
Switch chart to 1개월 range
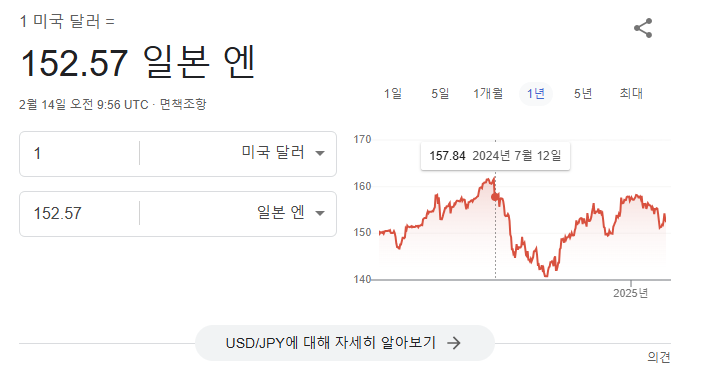tap(488, 94)
